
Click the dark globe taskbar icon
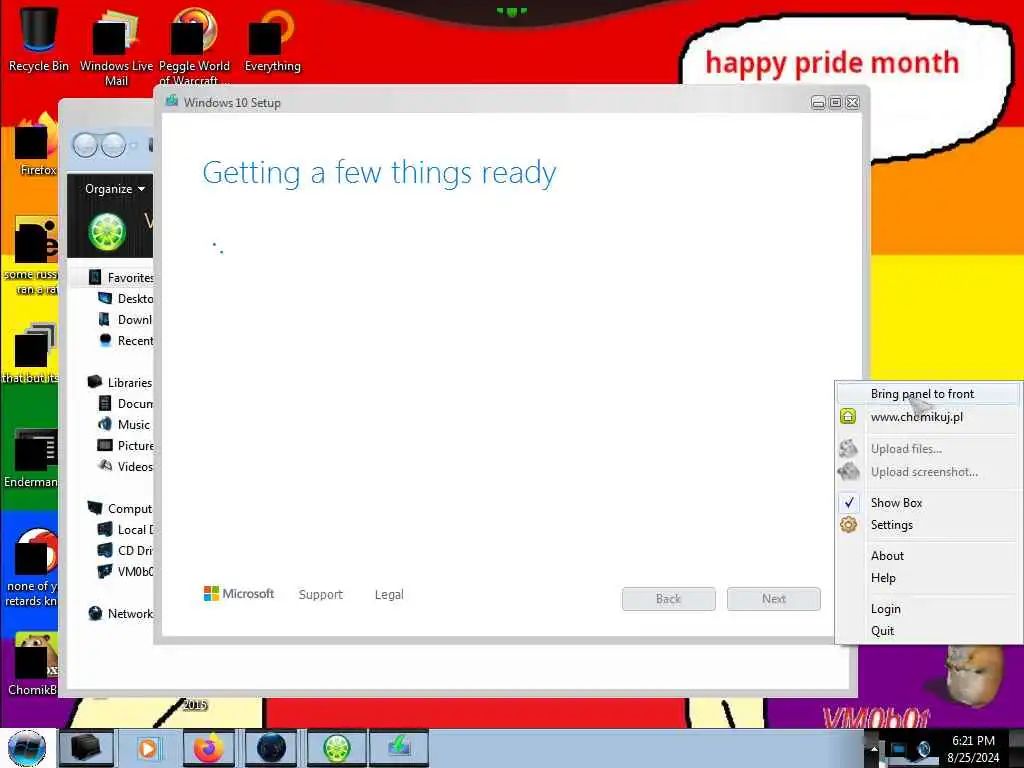[x=272, y=748]
